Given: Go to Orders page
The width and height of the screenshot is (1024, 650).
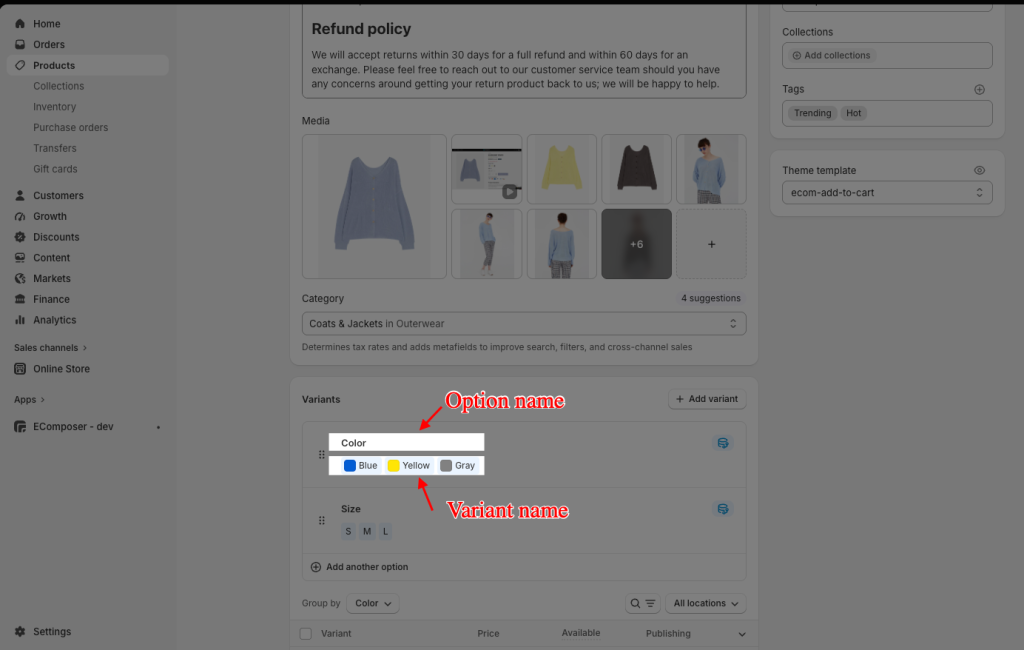Looking at the screenshot, I should coord(49,44).
